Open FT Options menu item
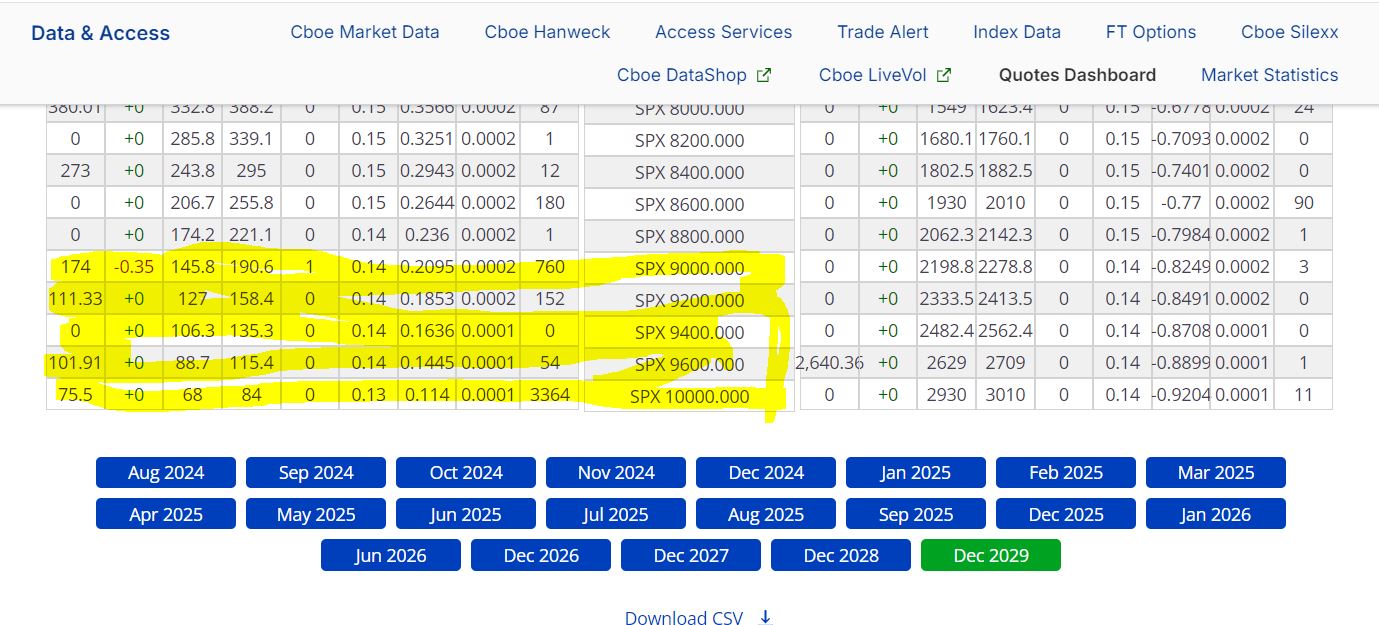 1151,32
